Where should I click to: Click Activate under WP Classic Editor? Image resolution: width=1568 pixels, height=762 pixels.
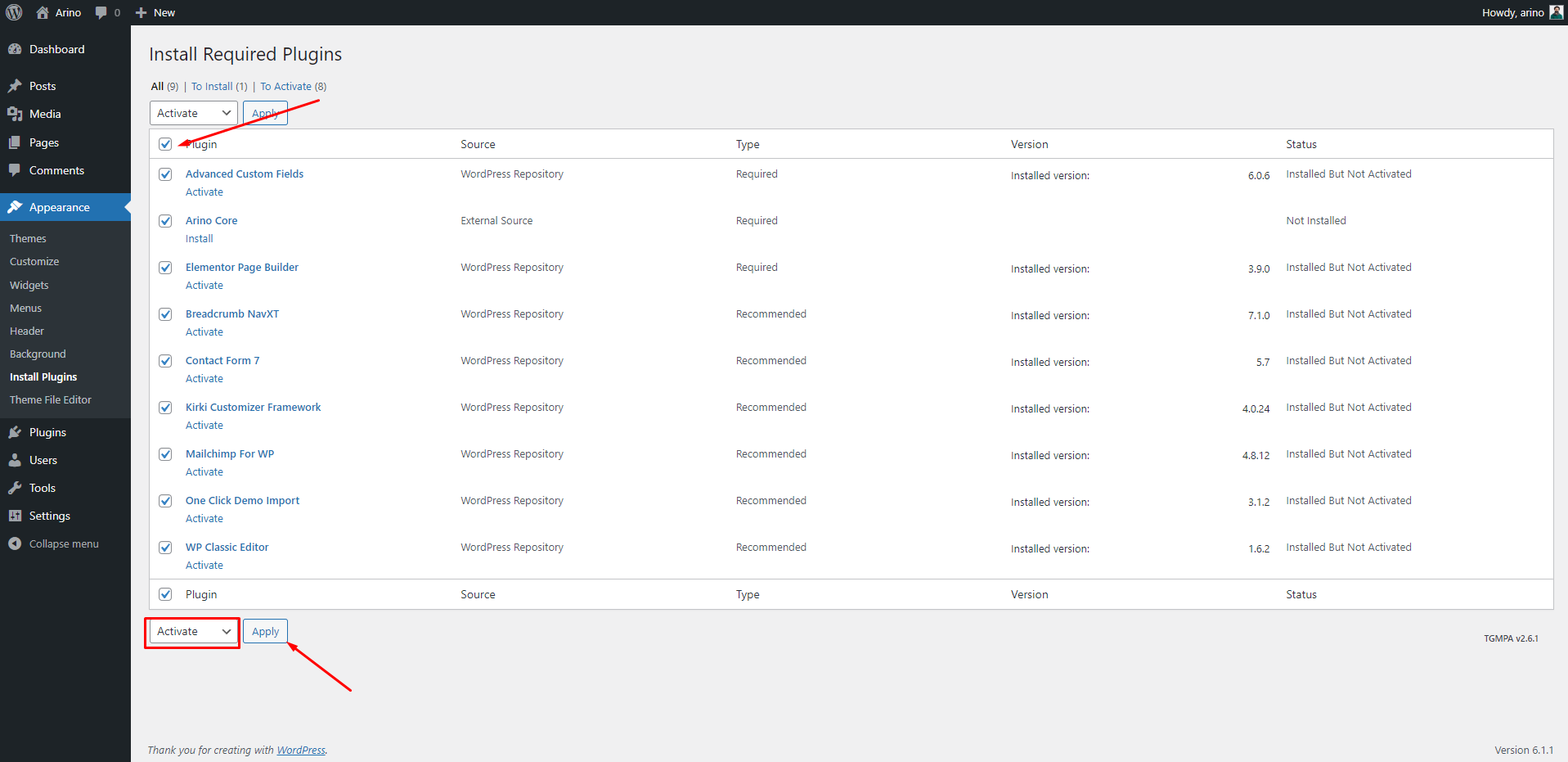(204, 565)
